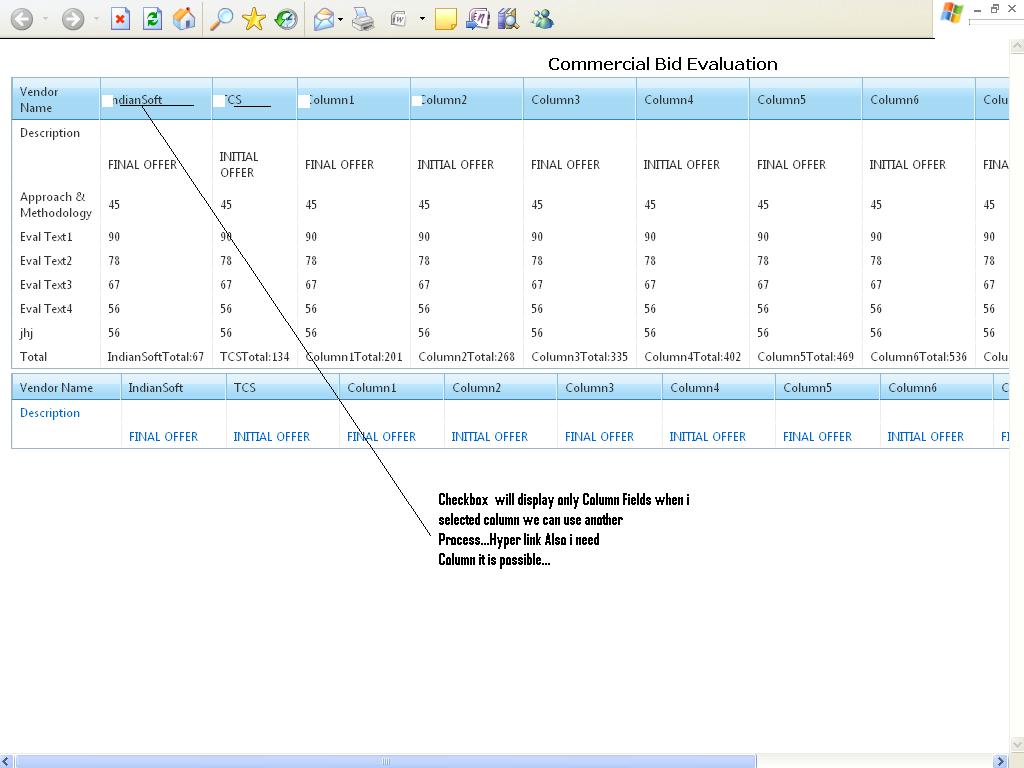1024x768 pixels.
Task: Expand the Edit with Word dropdown arrow
Action: pos(422,19)
